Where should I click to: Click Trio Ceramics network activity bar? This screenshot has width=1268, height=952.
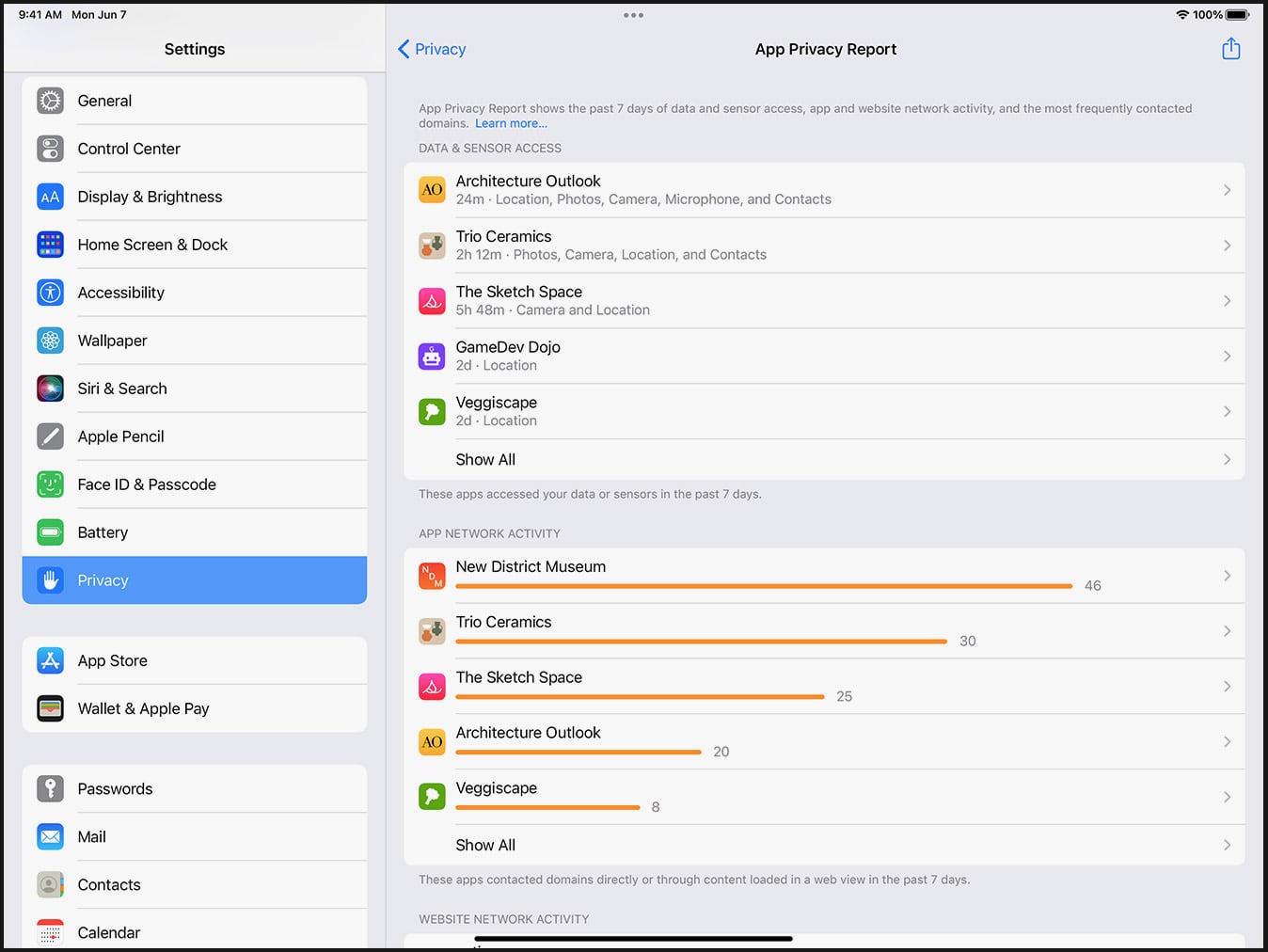click(701, 642)
